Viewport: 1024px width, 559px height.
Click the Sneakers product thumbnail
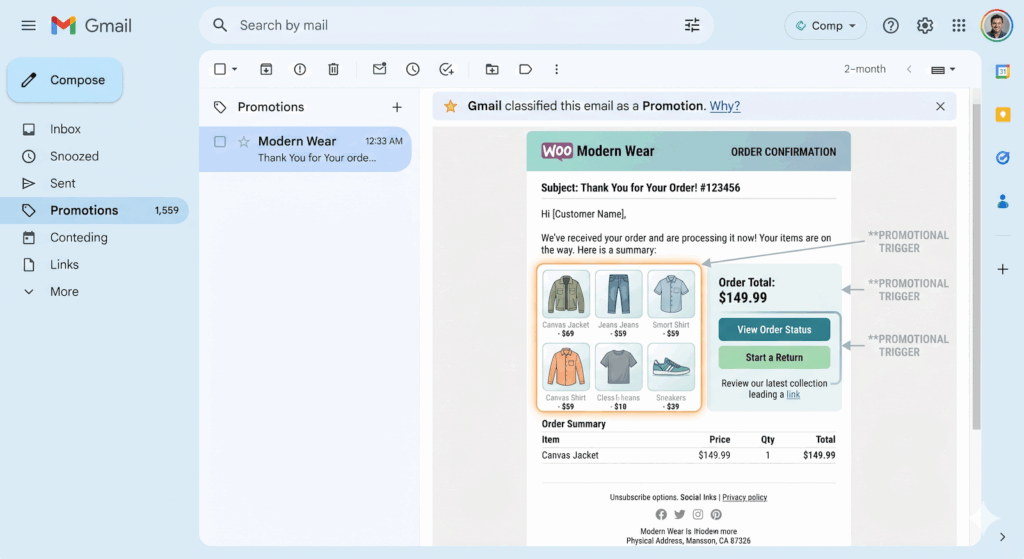click(671, 368)
